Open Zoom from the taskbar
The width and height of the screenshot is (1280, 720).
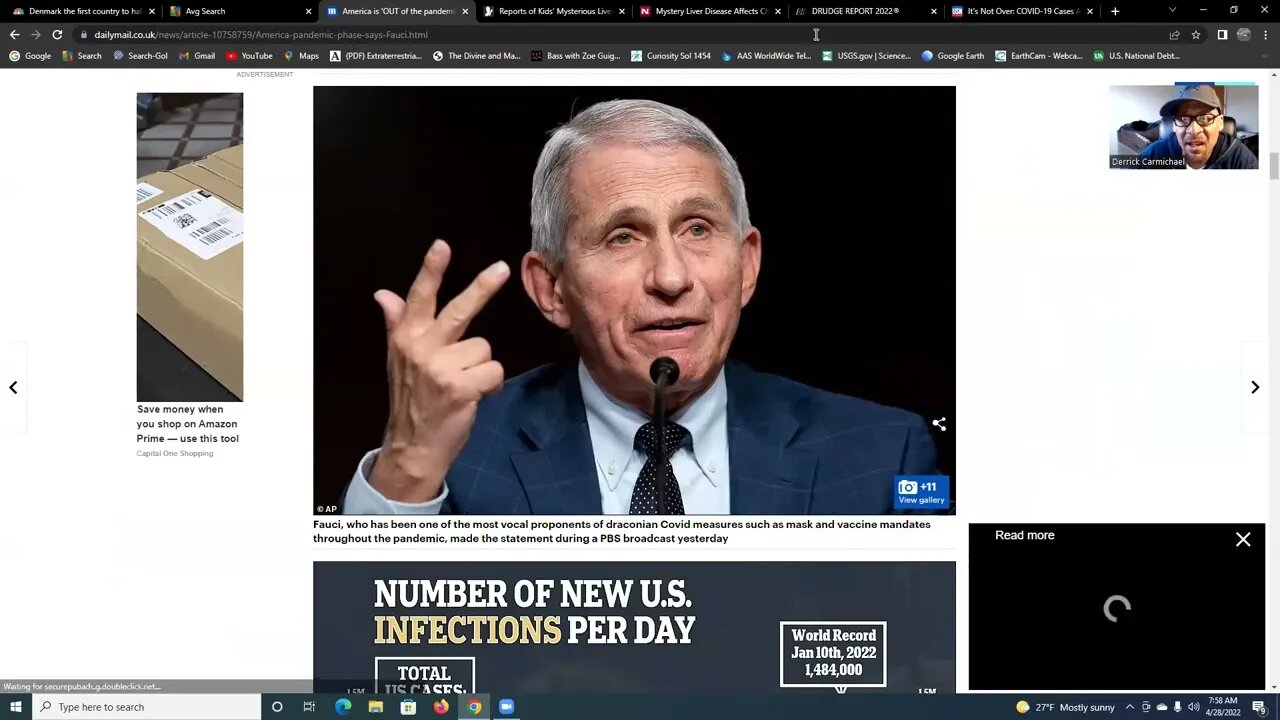click(506, 707)
